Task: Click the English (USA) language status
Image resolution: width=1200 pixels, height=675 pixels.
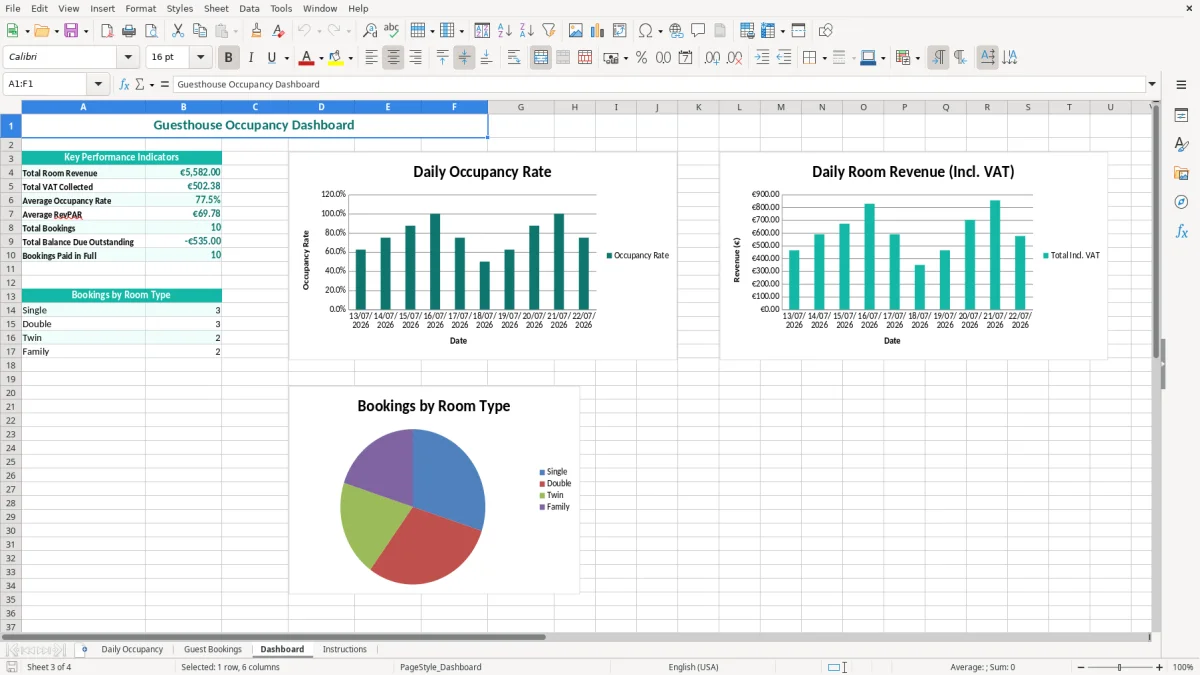Action: click(x=694, y=667)
